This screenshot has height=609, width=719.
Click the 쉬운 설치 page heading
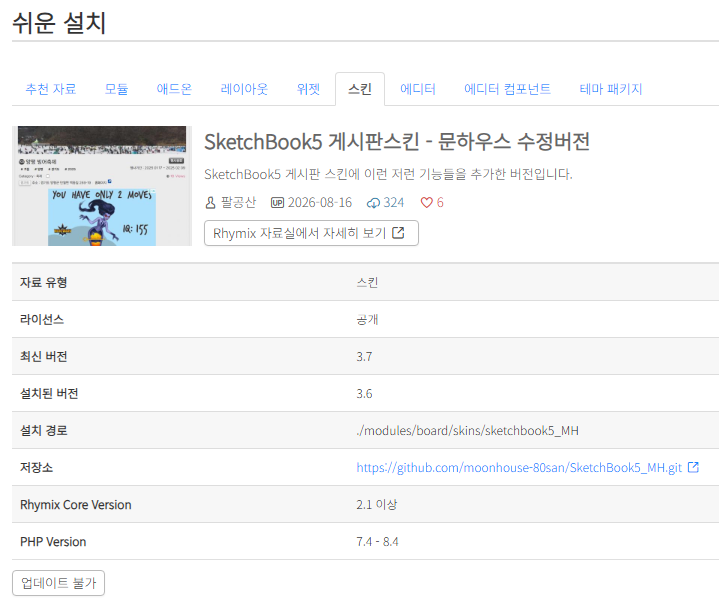coord(59,22)
